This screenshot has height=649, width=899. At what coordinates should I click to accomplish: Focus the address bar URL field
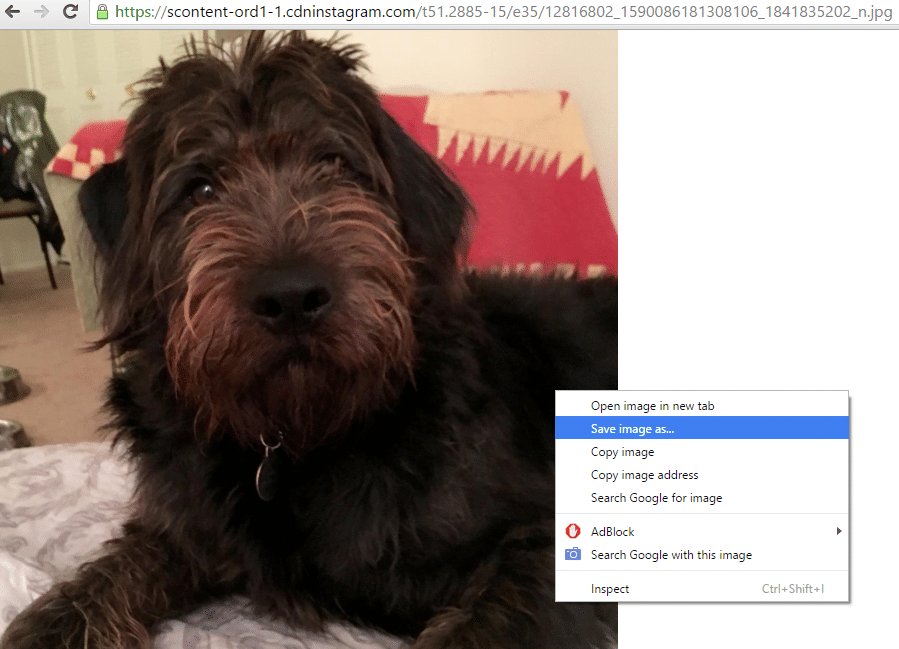[495, 12]
